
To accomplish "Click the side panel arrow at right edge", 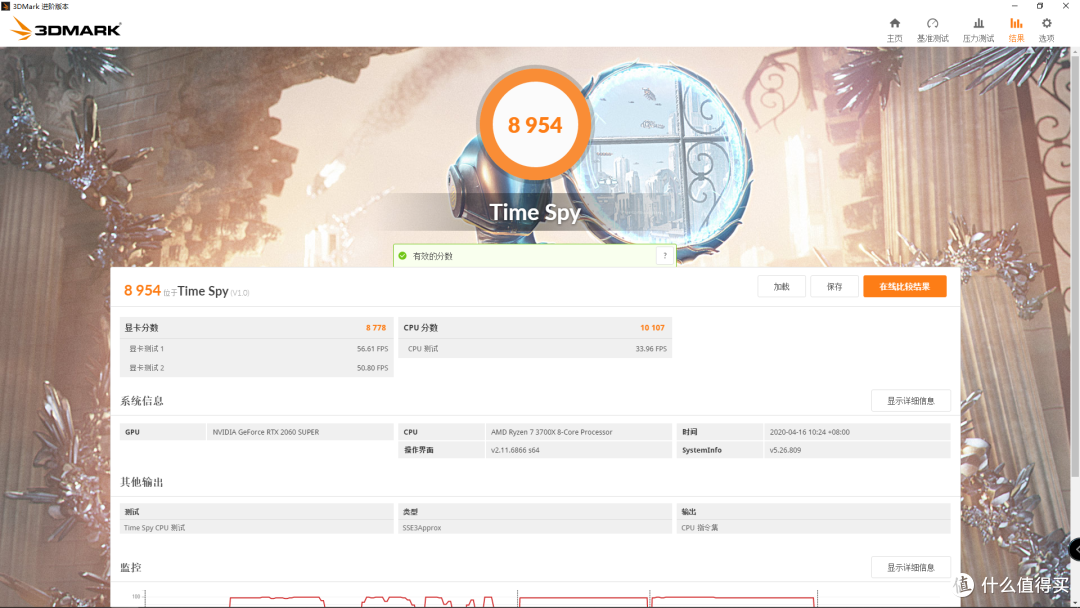I will (1074, 549).
